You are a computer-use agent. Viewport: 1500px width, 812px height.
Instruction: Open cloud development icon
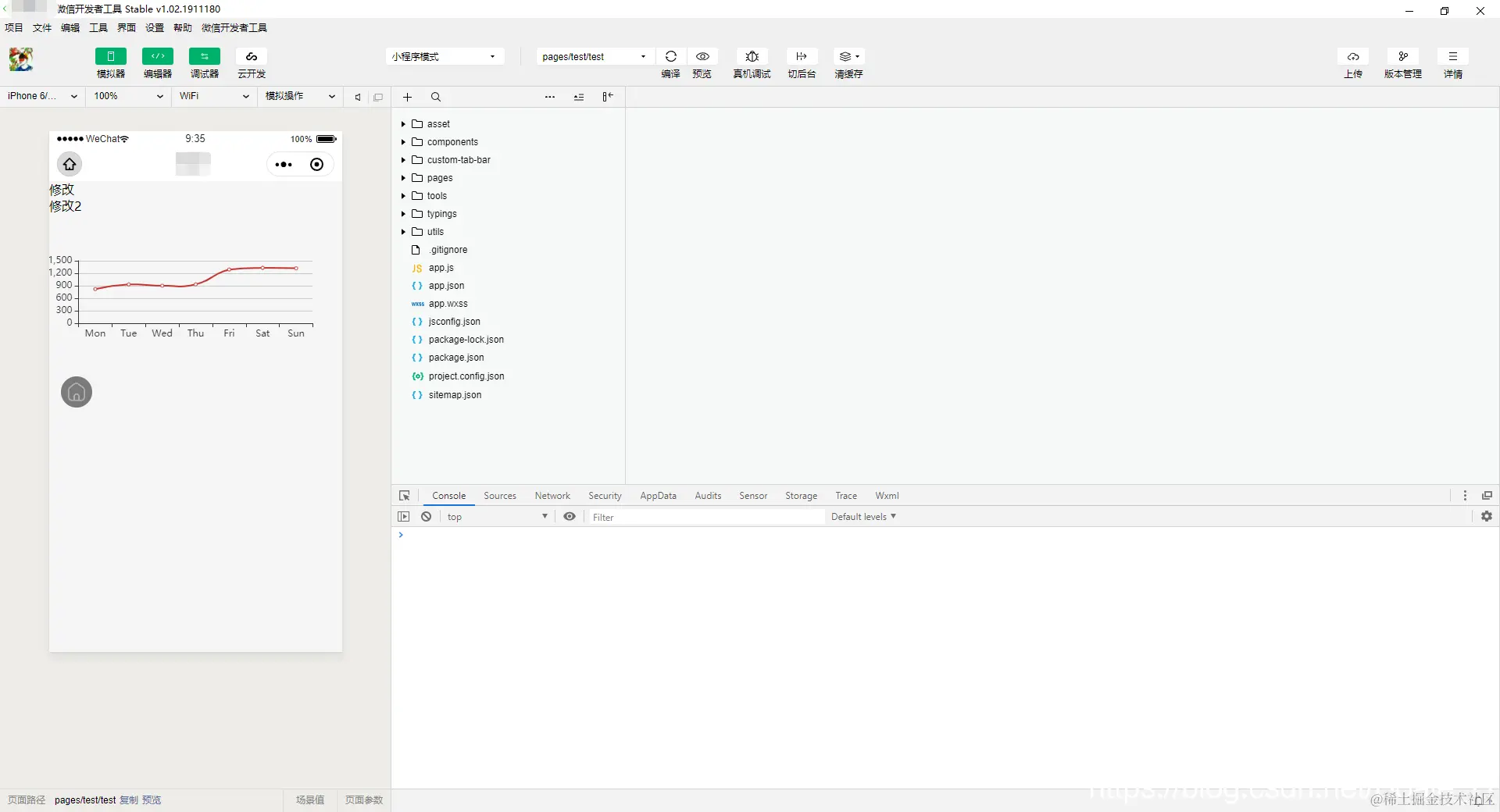click(x=252, y=56)
